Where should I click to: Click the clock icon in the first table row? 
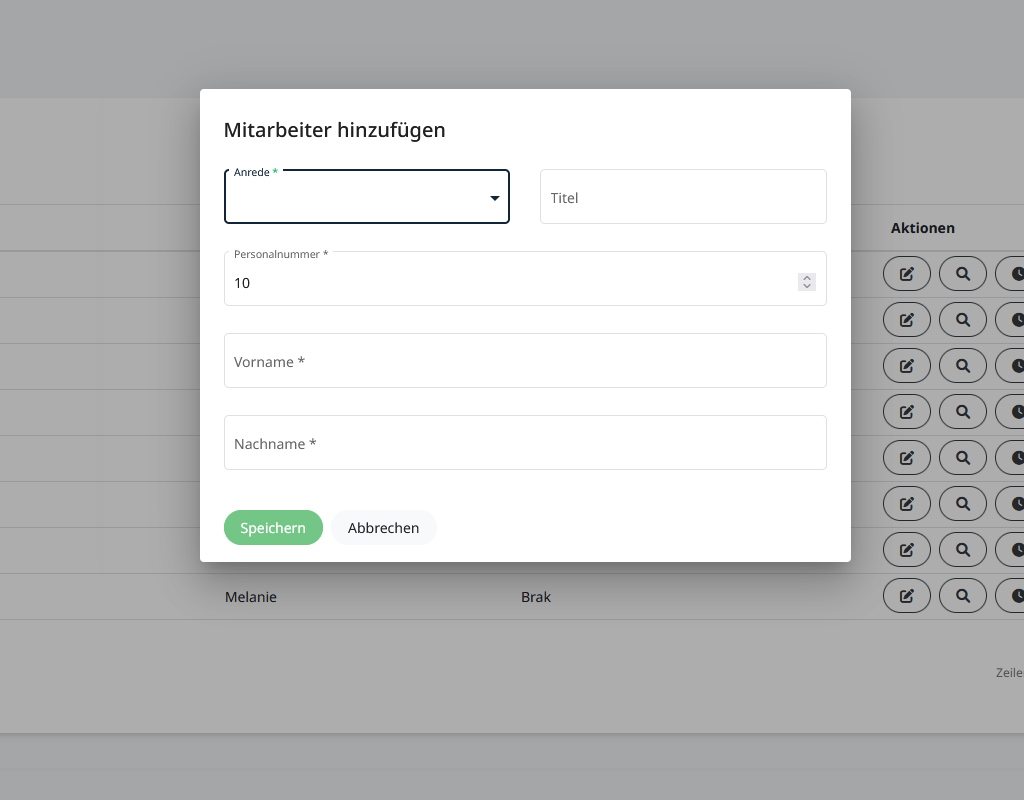(x=1012, y=274)
